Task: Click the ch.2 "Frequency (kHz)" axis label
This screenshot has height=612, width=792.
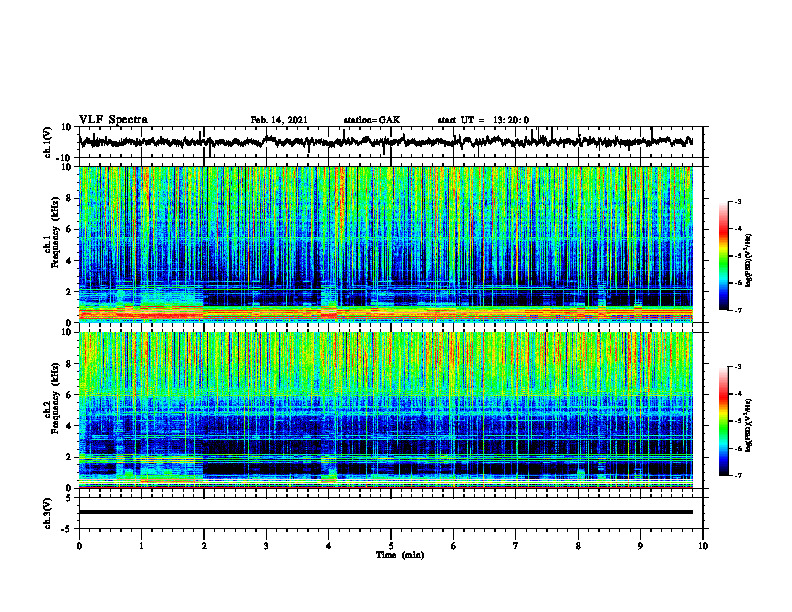Action: [55, 397]
